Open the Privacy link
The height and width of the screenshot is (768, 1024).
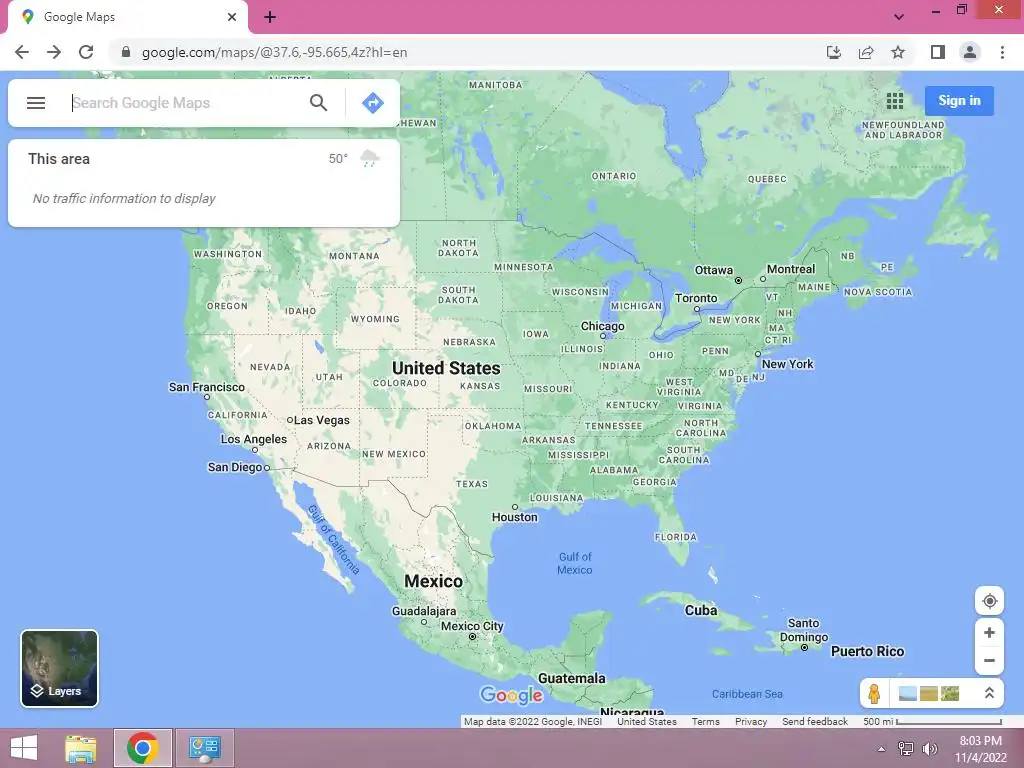click(x=751, y=722)
